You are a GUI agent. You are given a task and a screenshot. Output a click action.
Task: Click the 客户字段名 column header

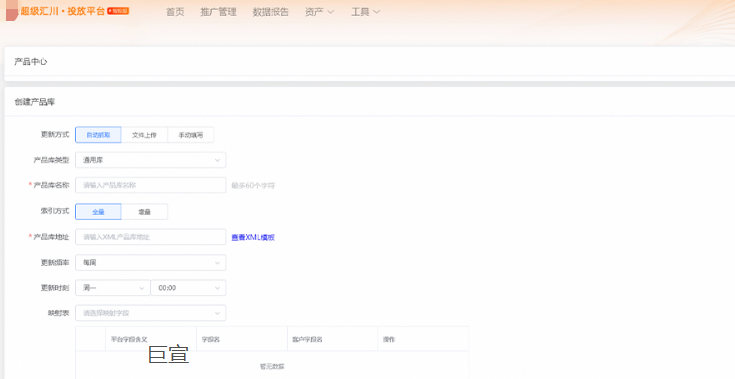tap(308, 339)
